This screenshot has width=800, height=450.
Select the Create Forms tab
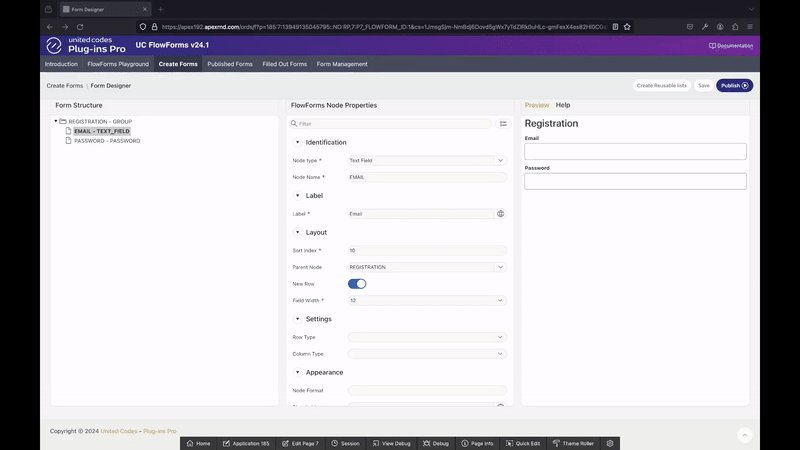[178, 64]
